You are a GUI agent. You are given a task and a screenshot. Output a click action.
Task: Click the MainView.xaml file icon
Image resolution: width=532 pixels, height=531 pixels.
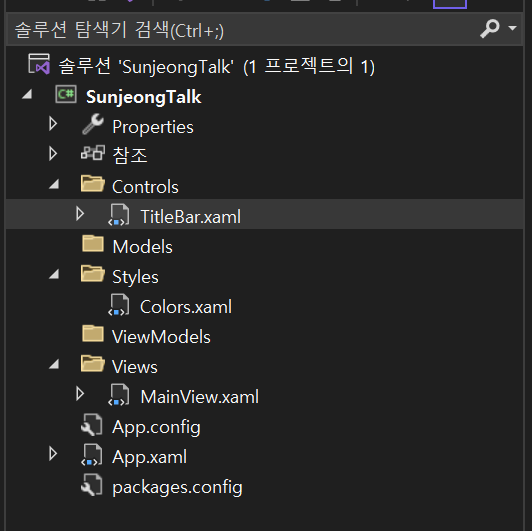(119, 395)
